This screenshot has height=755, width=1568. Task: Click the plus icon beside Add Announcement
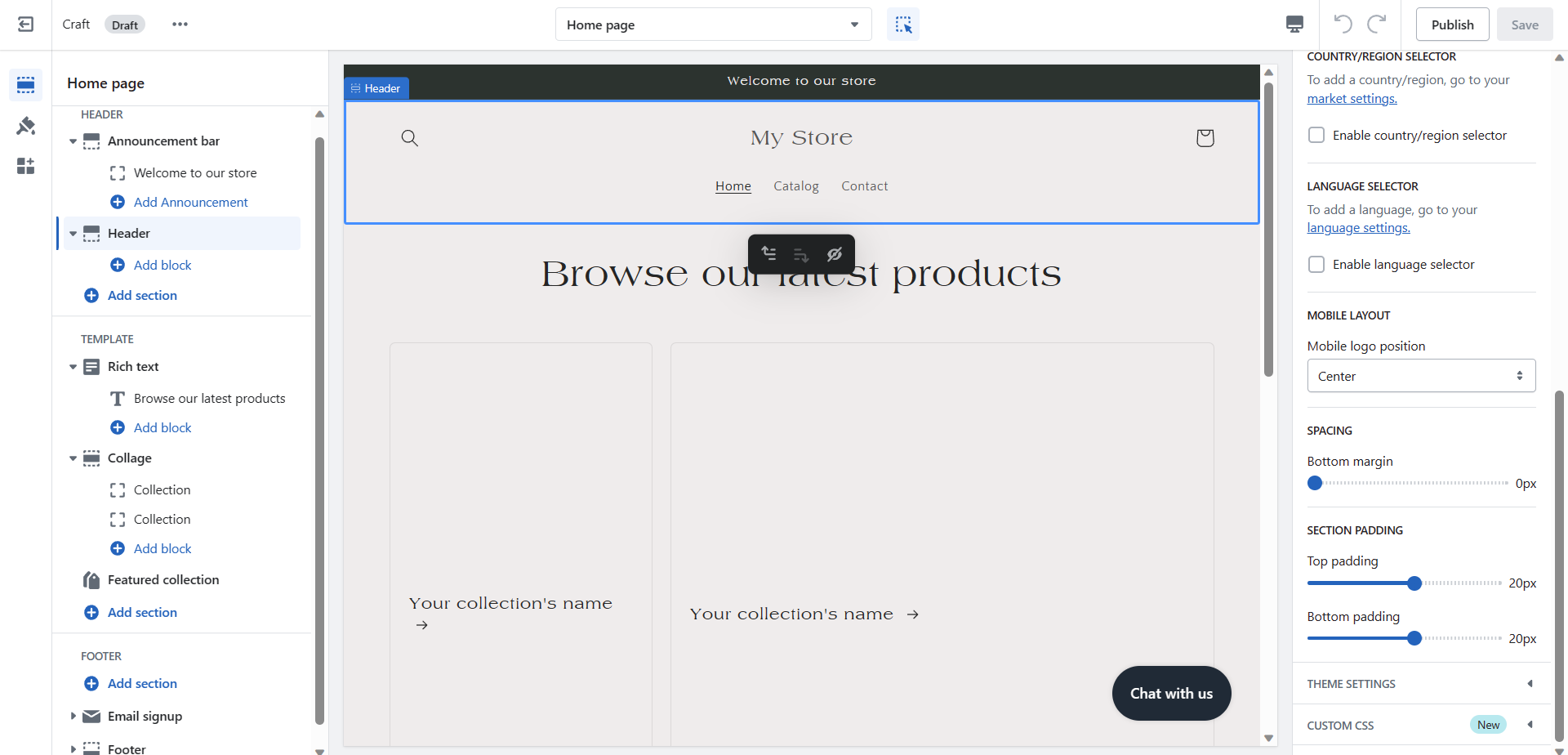click(x=118, y=202)
